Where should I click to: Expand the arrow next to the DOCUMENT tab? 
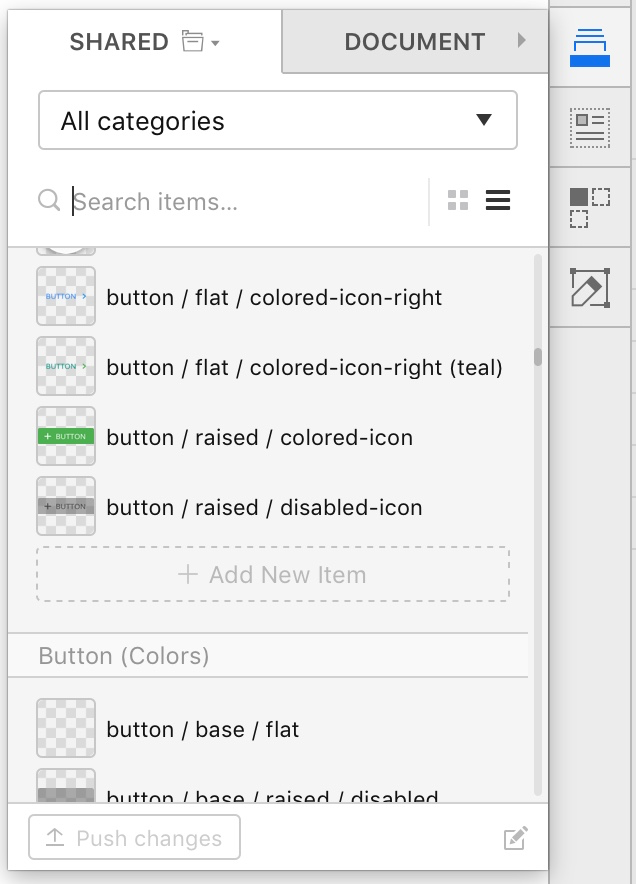coord(521,41)
